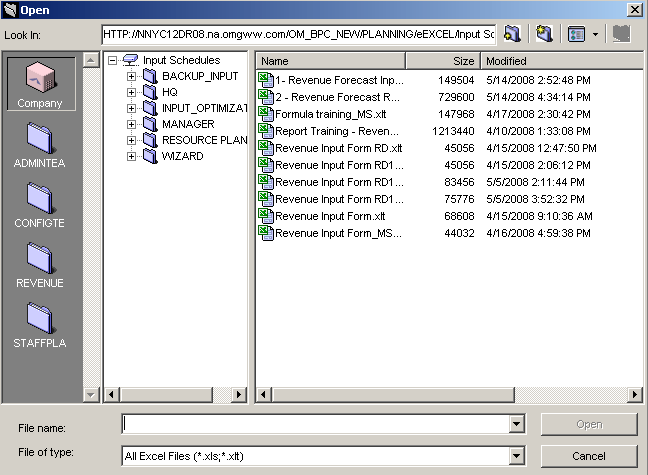This screenshot has width=648, height=475.
Task: Click the RESOURCE PLAN folder icon
Action: point(150,140)
